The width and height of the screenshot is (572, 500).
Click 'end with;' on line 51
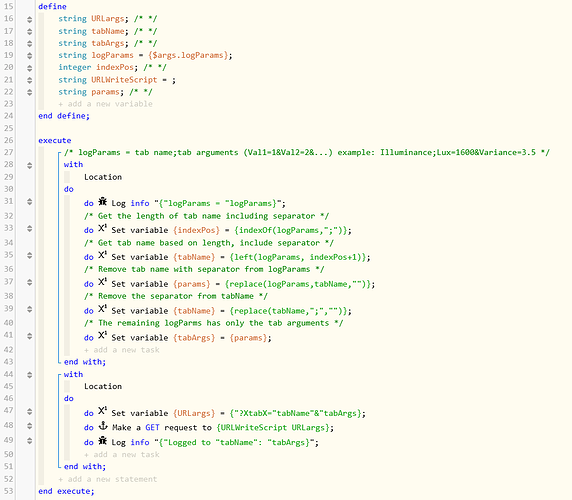pyautogui.click(x=85, y=466)
